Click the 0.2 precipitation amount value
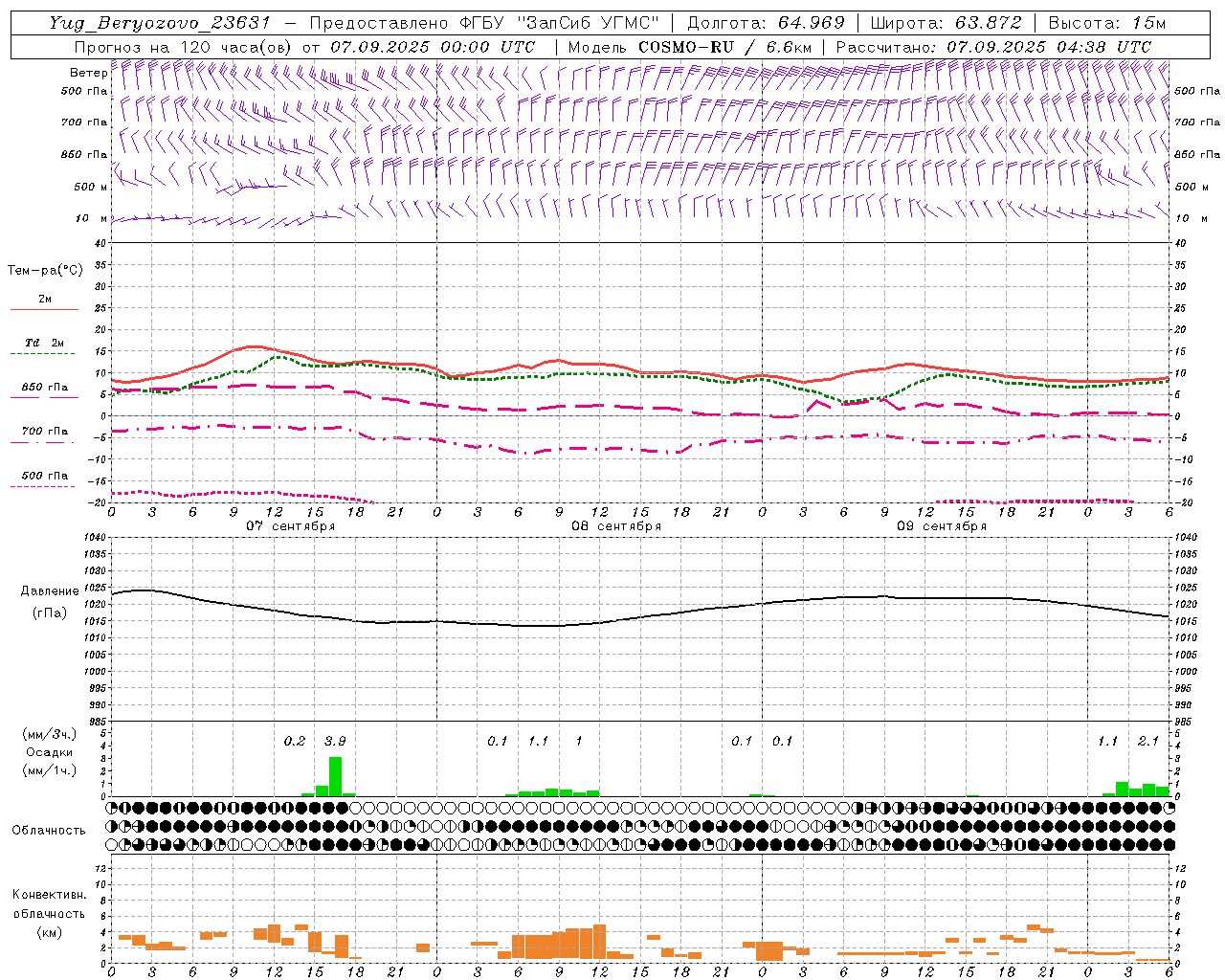This screenshot has width=1225, height=980. tap(294, 742)
